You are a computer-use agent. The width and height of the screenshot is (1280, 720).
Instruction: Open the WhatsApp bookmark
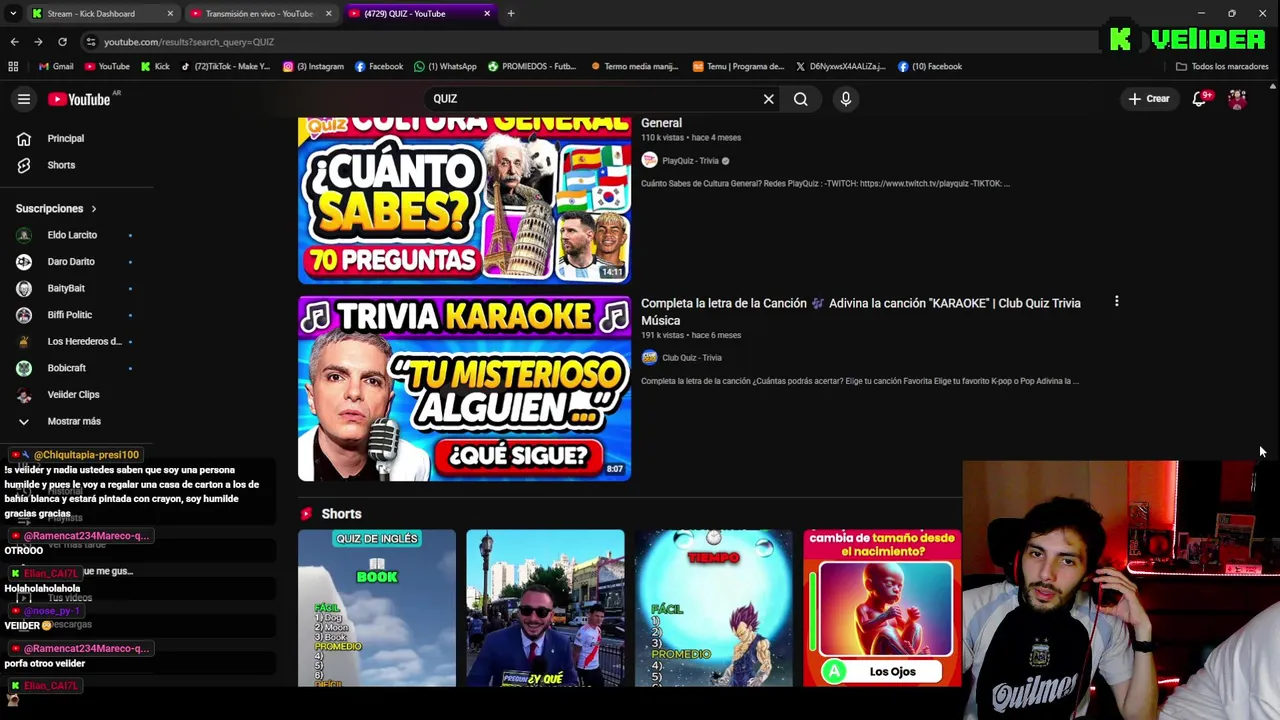[x=445, y=66]
